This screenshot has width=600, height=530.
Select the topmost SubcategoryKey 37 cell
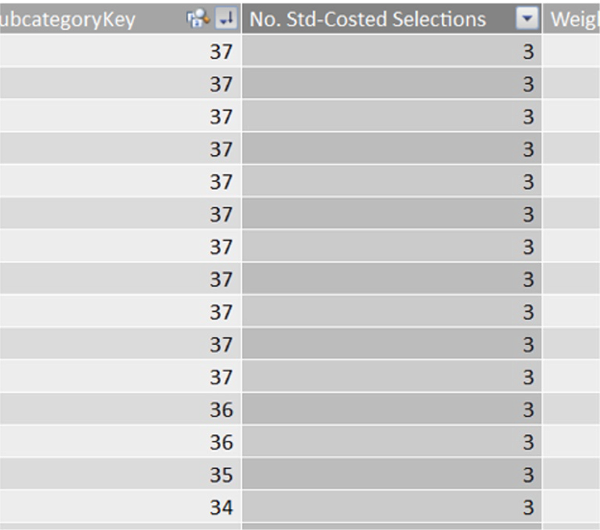[120, 52]
